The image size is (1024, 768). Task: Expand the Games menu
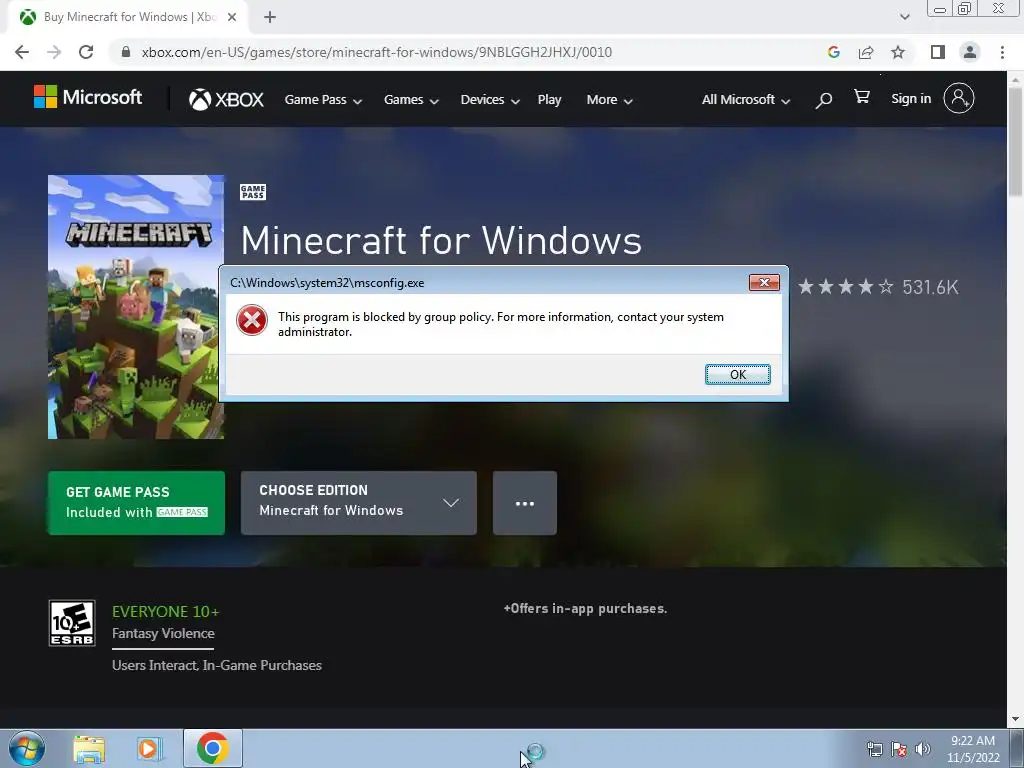(411, 100)
